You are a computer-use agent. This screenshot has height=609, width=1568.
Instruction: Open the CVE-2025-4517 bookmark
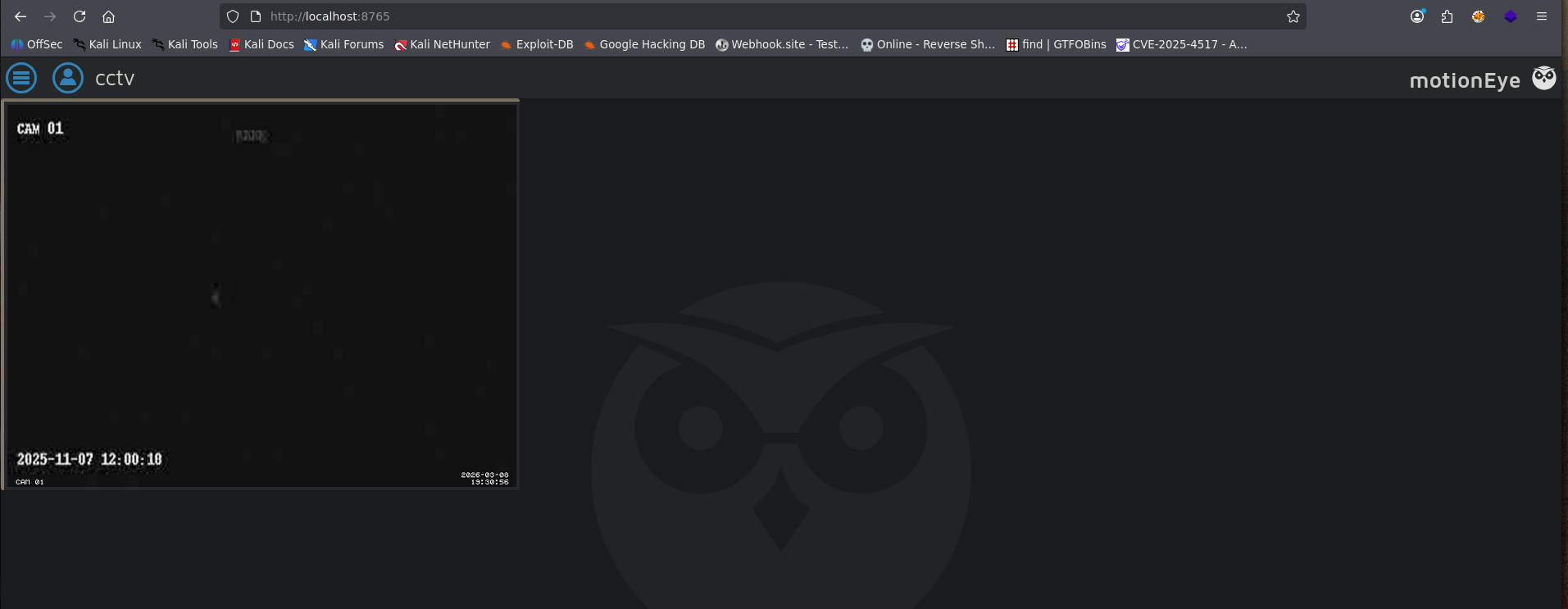click(x=1182, y=44)
